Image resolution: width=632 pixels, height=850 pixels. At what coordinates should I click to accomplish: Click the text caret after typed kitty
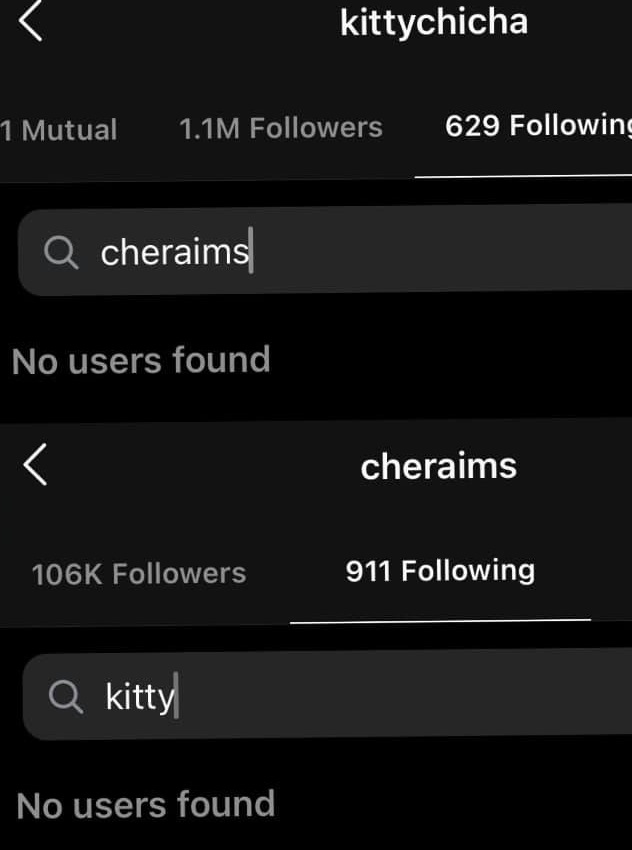click(x=176, y=696)
